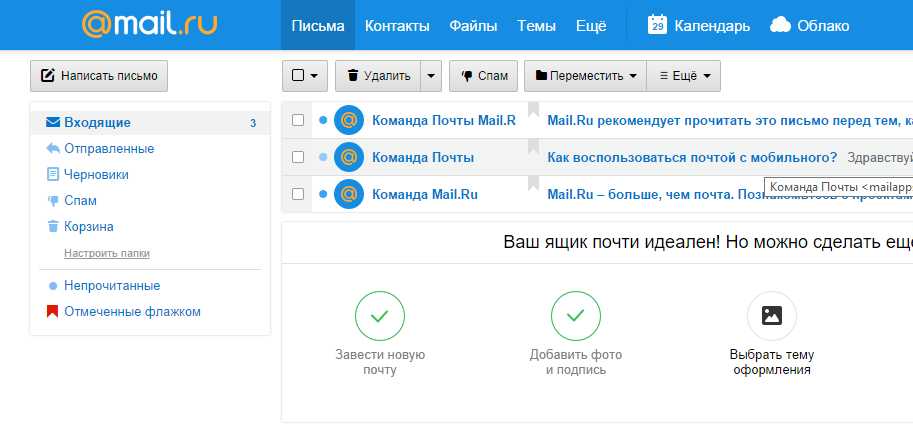Tick checkbox next to Команда Почты email
The width and height of the screenshot is (913, 429).
[x=298, y=157]
